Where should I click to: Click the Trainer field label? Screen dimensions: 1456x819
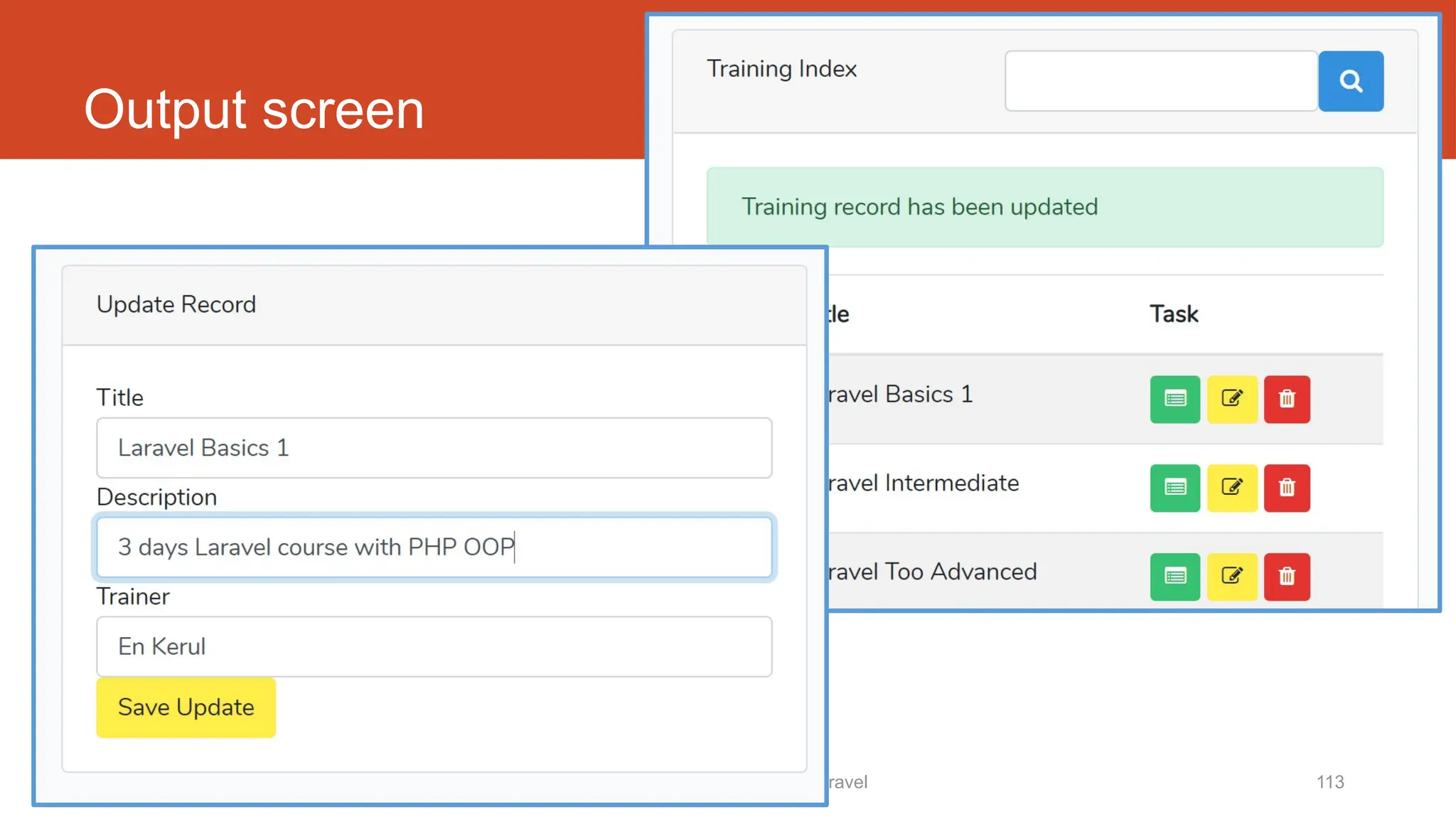pyautogui.click(x=133, y=596)
